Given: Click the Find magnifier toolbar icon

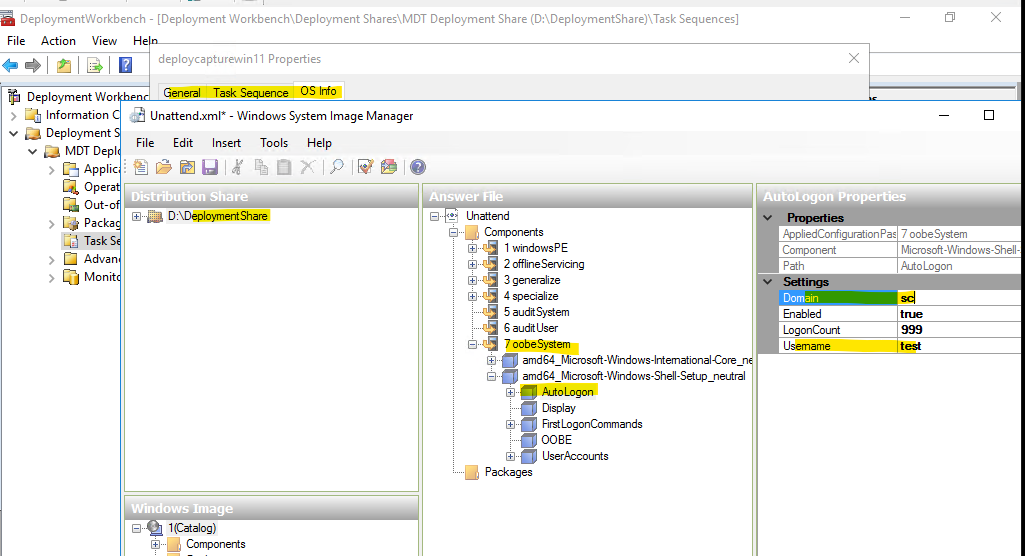Looking at the screenshot, I should point(337,167).
